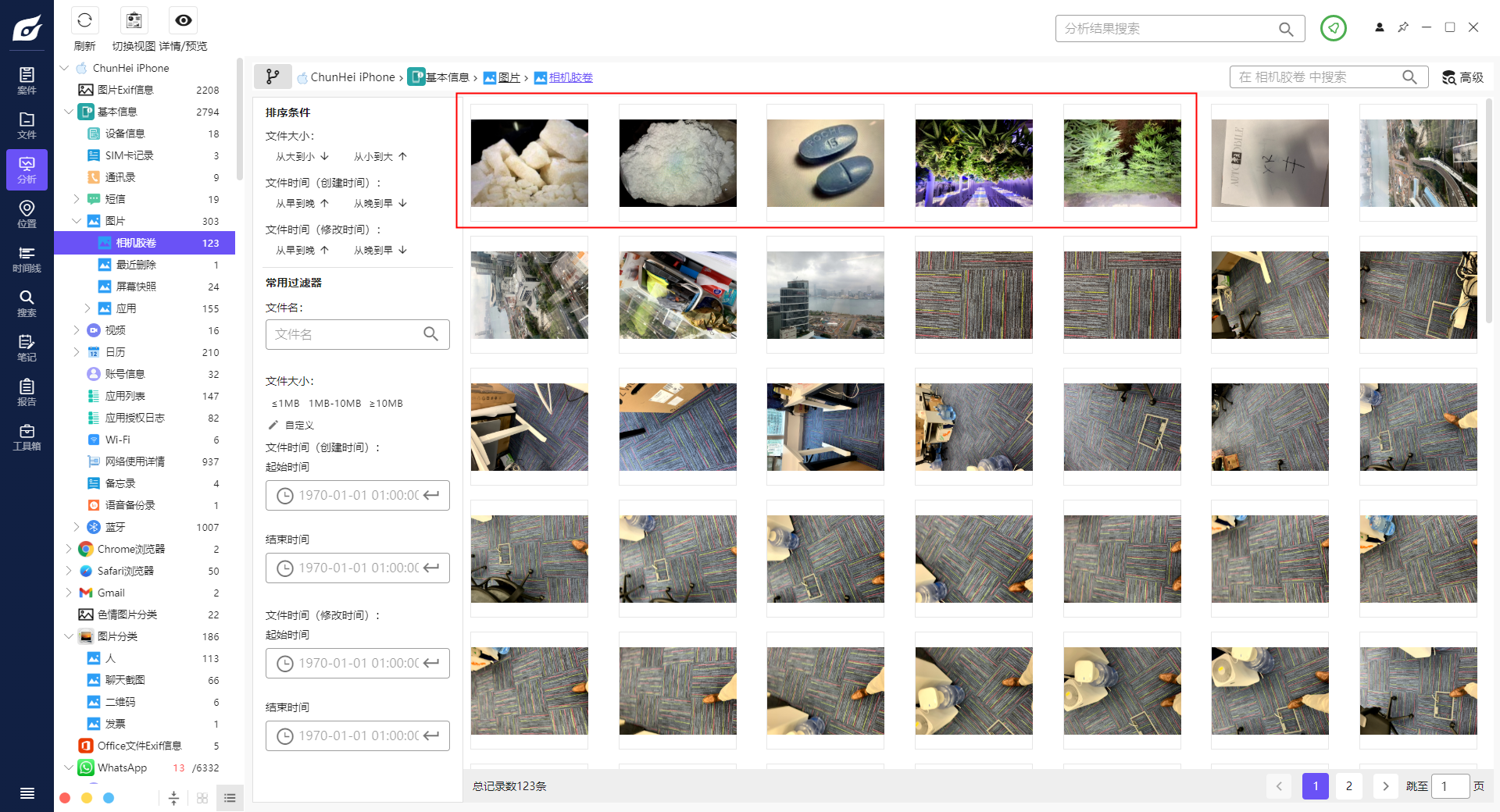Click the collapse/expand all icon at tree bottom

pos(173,798)
